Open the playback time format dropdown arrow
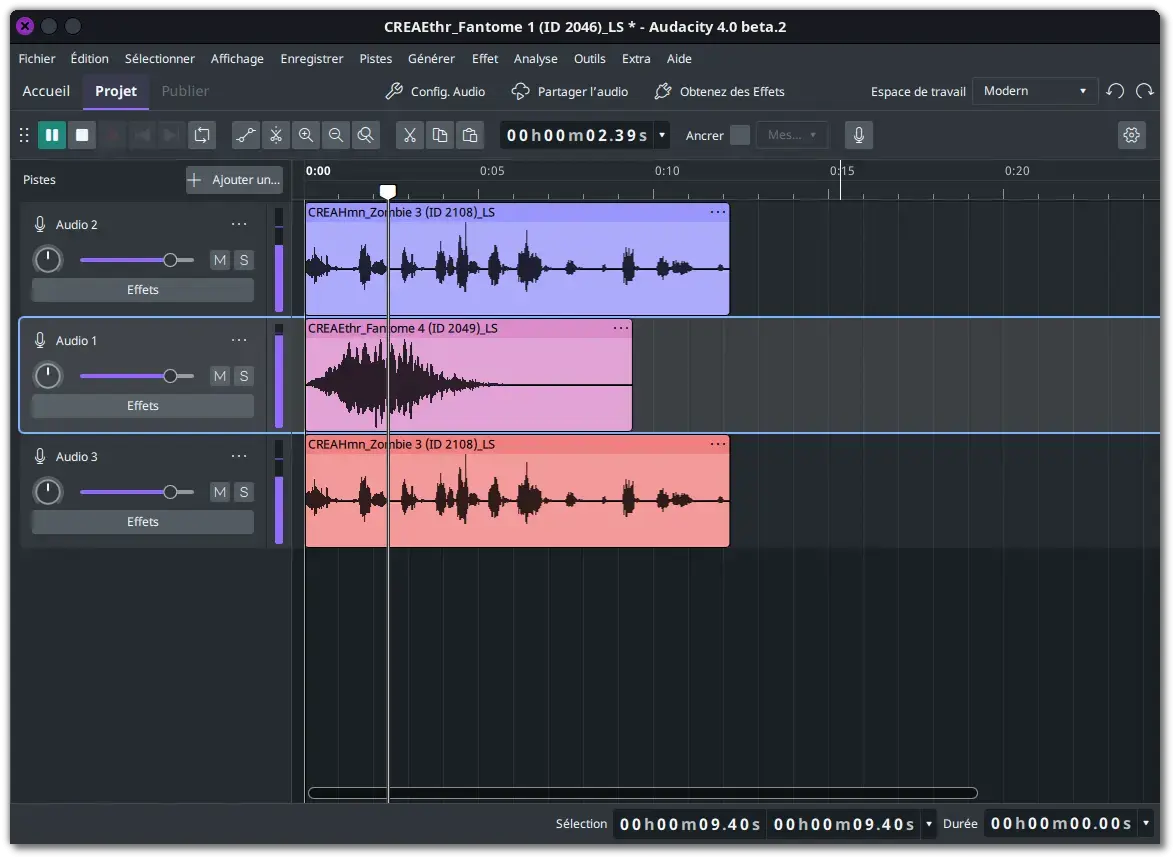This screenshot has height=860, width=1176. [662, 136]
